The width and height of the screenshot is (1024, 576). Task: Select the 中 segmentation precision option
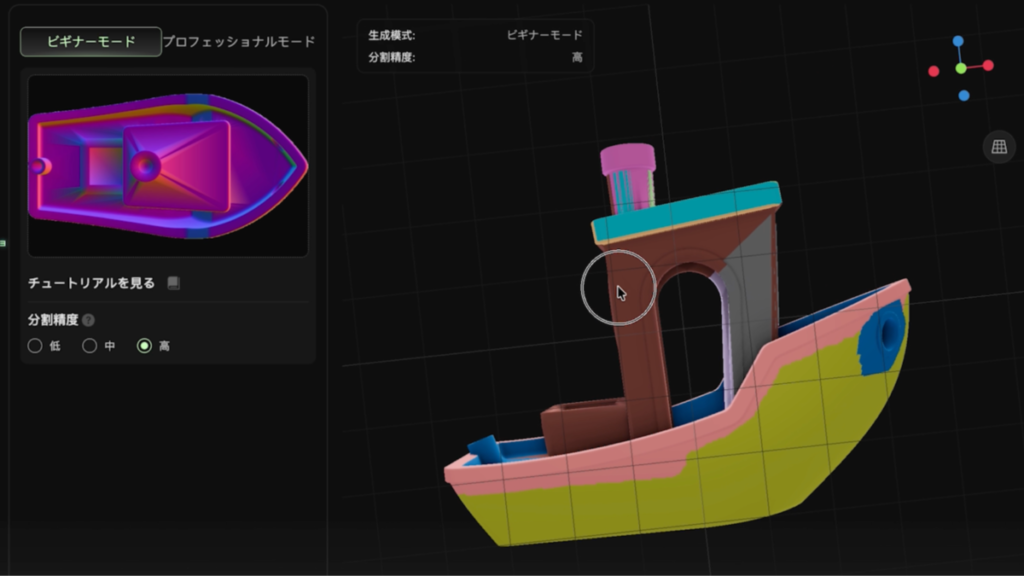(90, 346)
